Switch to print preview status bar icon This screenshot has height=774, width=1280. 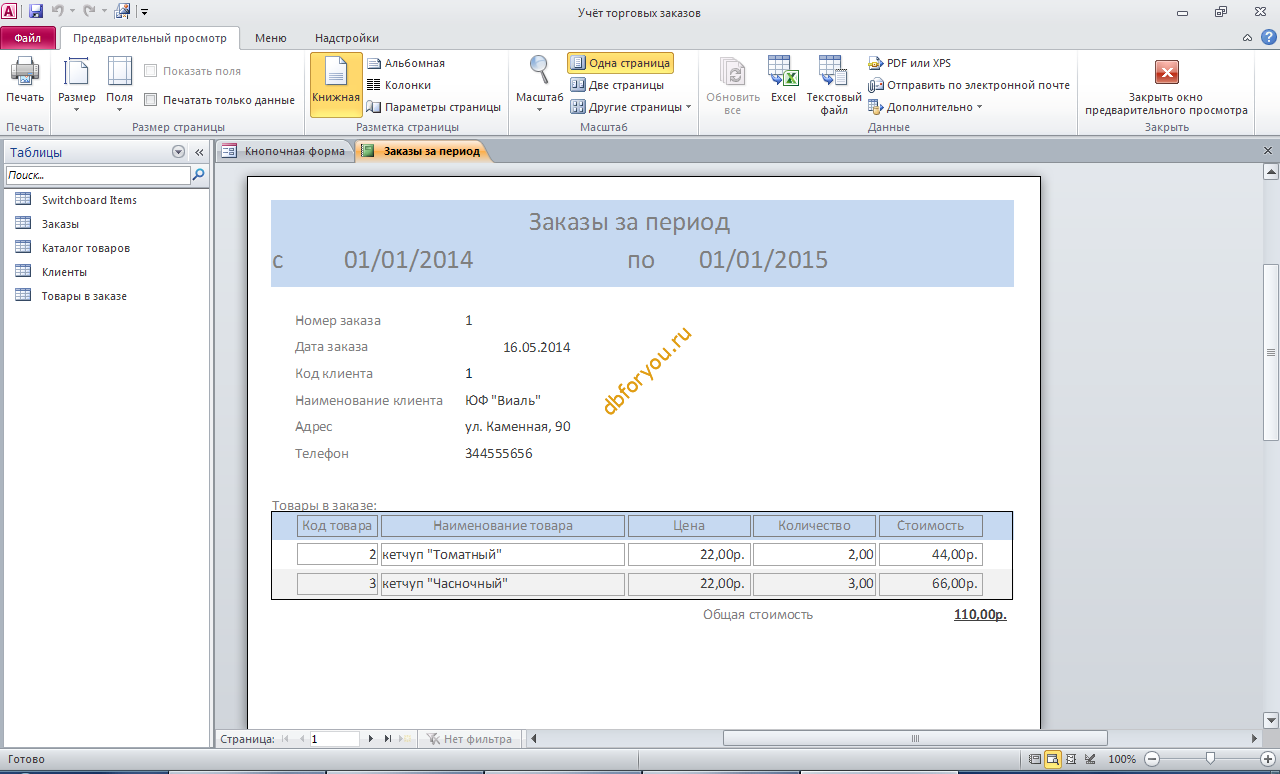point(1053,759)
